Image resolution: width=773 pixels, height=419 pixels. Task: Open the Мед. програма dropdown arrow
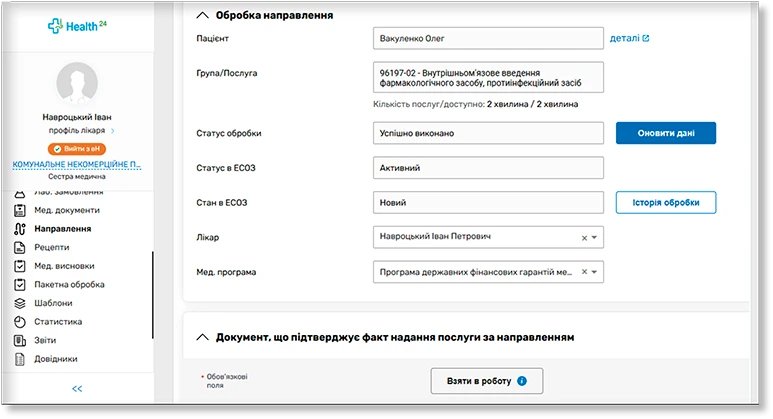[x=595, y=272]
